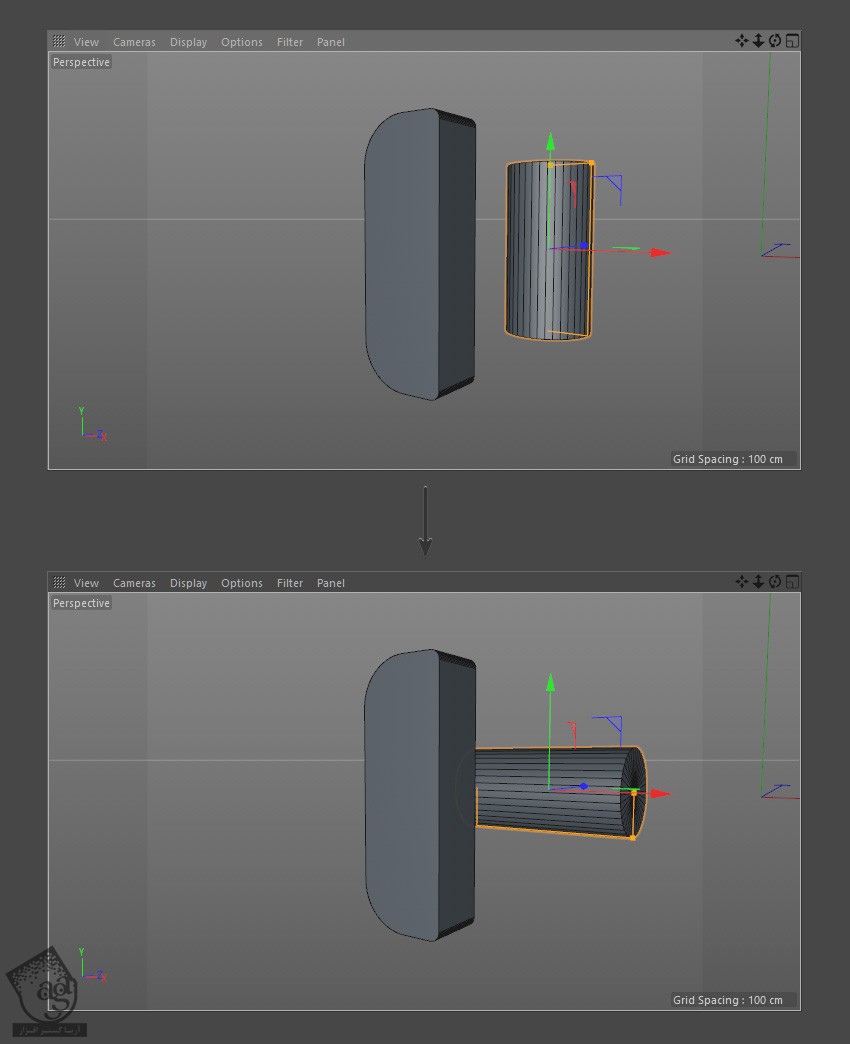Viewport: 850px width, 1044px height.
Task: Click the grip handle icon left of top View menu
Action: coord(59,42)
